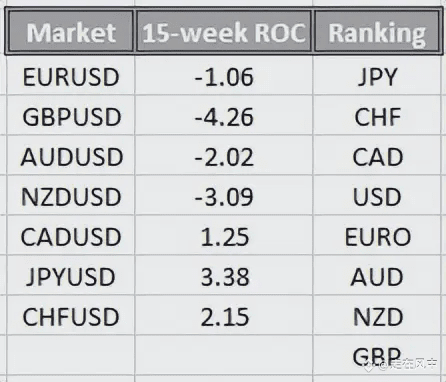This screenshot has height=382, width=446.
Task: Select the 3.38 value cell
Action: 224,276
